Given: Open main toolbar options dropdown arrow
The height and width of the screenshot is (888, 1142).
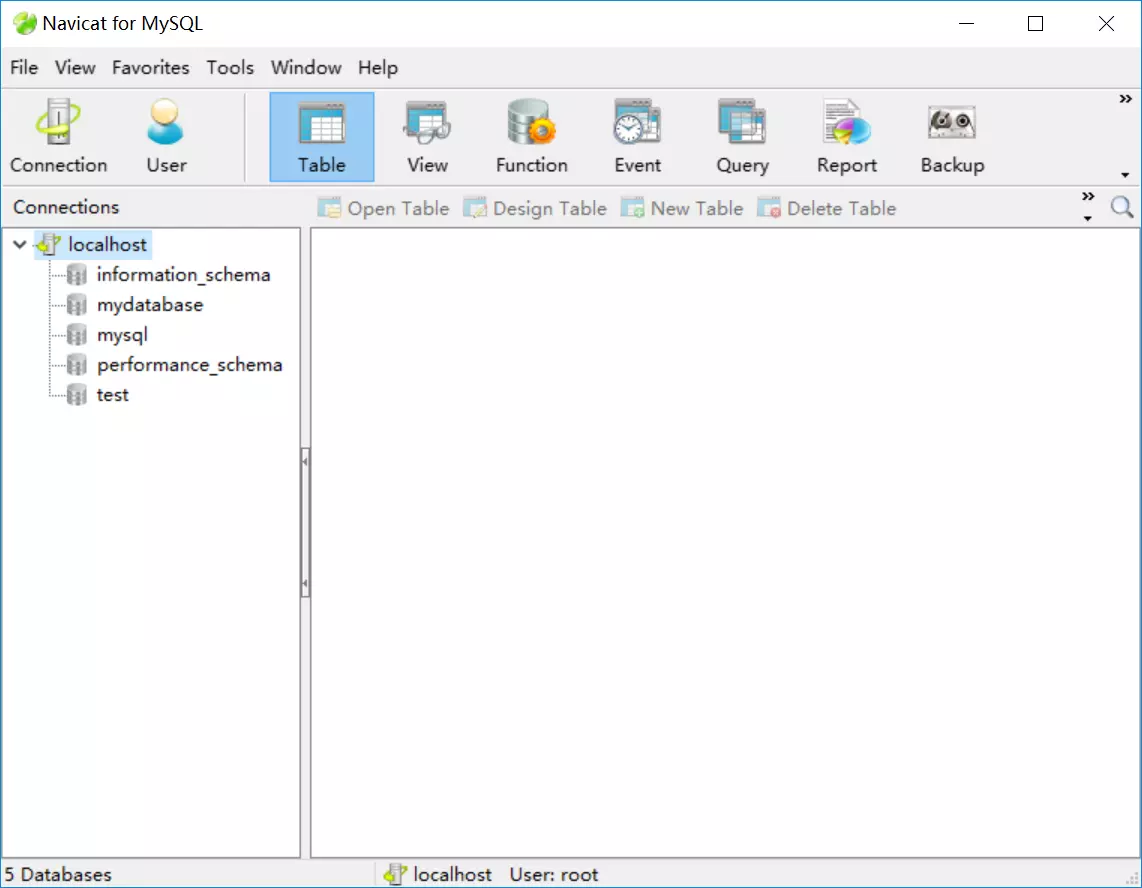Looking at the screenshot, I should (1125, 175).
